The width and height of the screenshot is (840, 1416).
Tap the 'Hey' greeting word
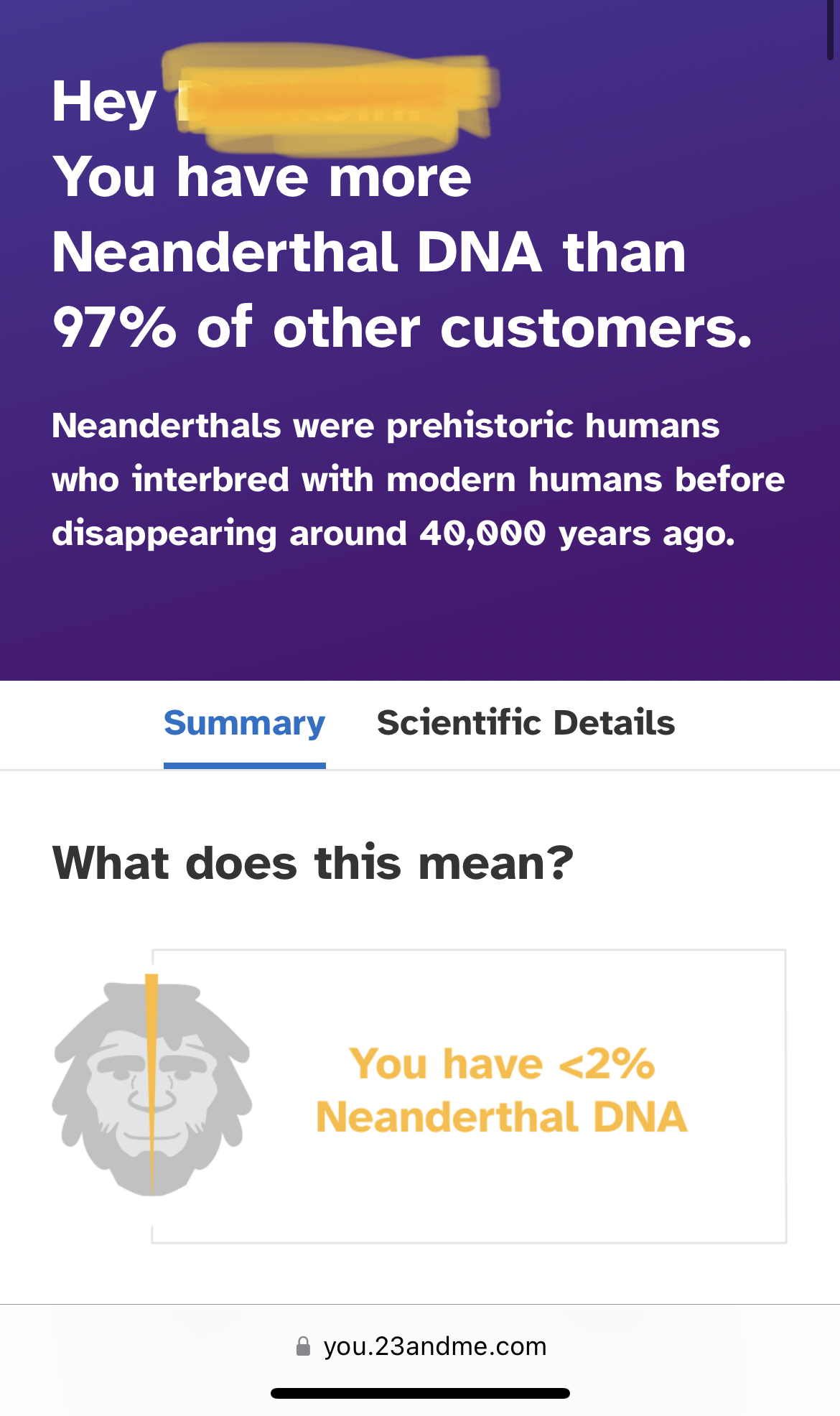pyautogui.click(x=104, y=103)
